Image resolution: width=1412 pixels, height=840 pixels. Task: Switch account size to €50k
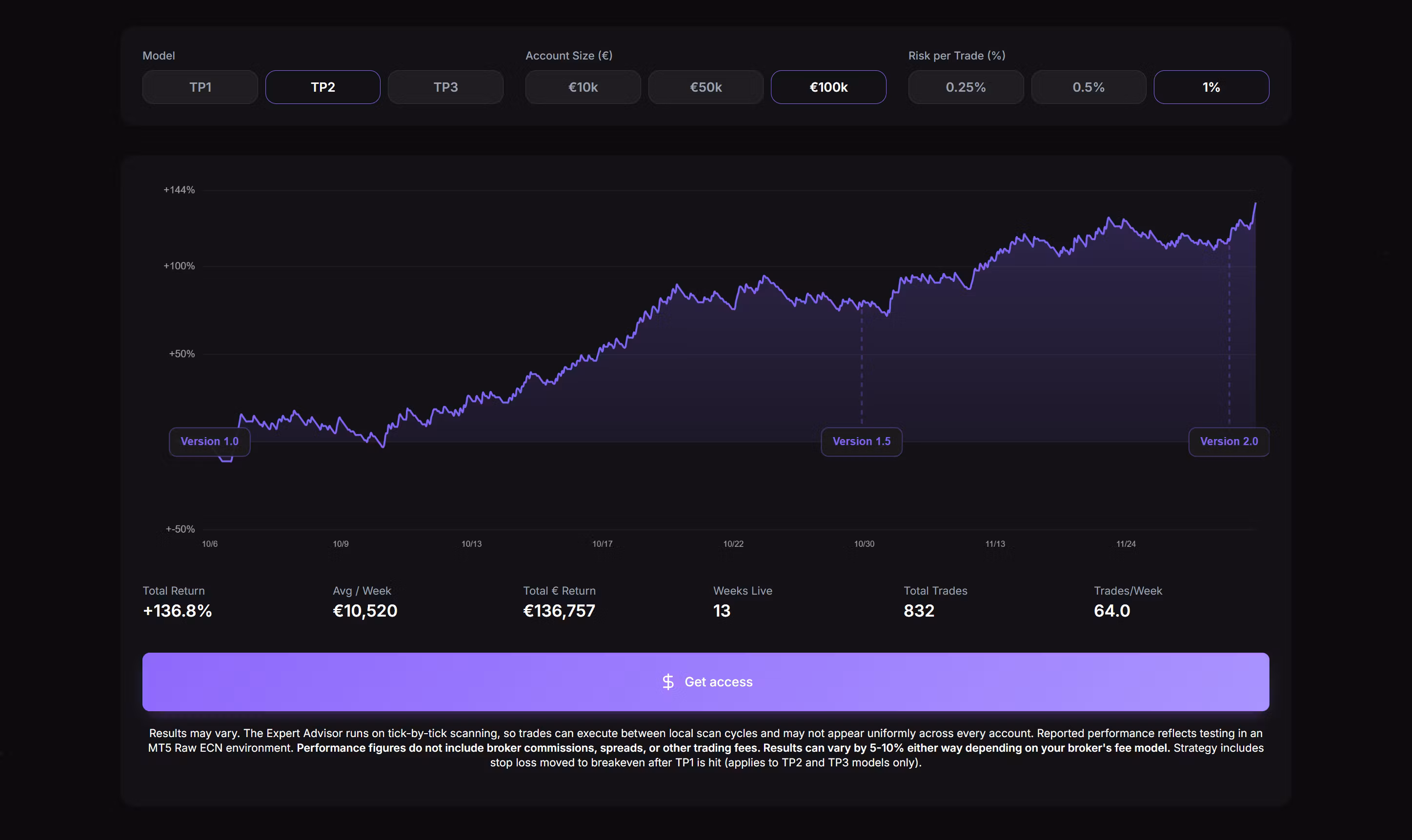705,87
